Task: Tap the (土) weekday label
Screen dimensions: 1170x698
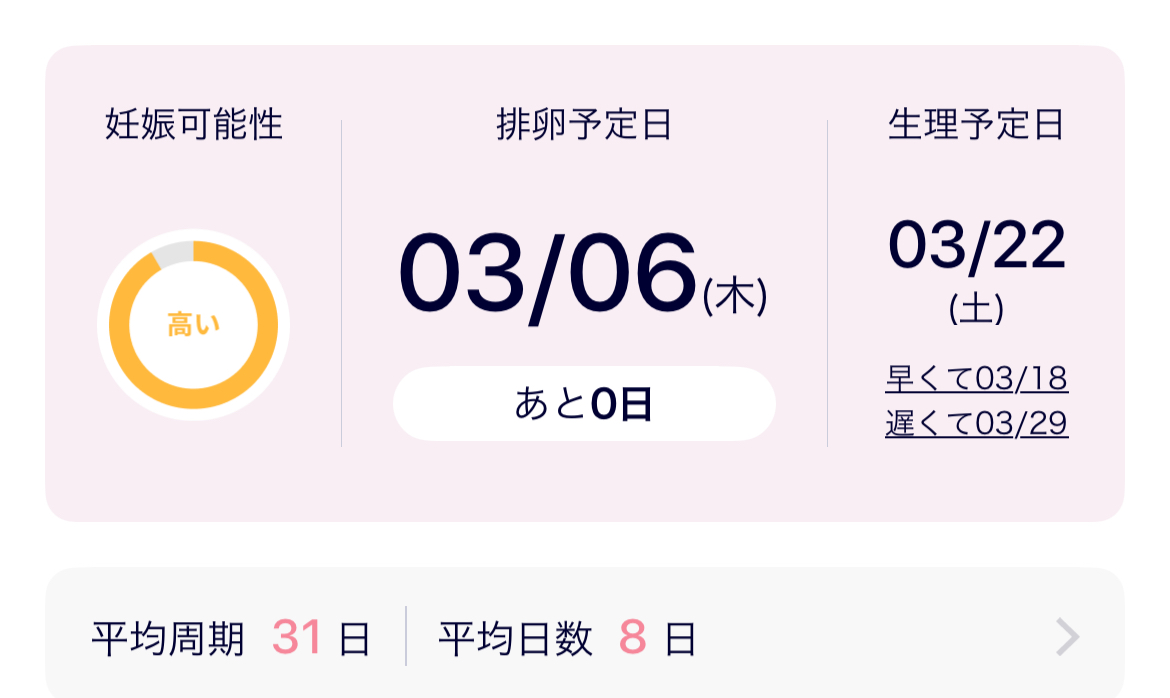Action: [976, 308]
